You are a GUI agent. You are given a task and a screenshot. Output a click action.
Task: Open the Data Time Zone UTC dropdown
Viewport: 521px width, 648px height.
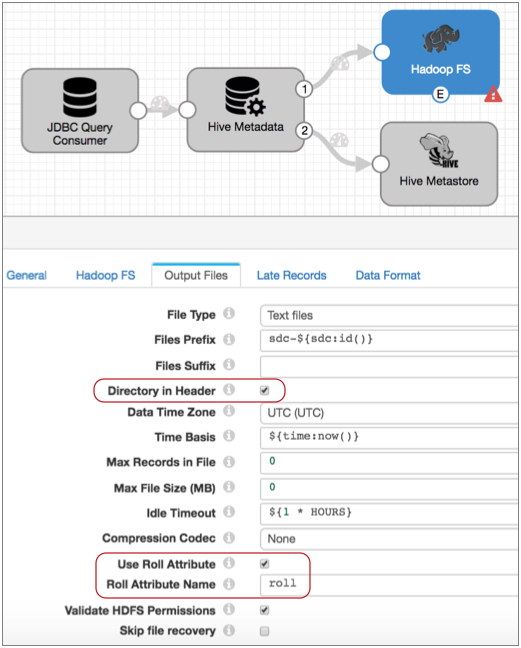[x=389, y=413]
